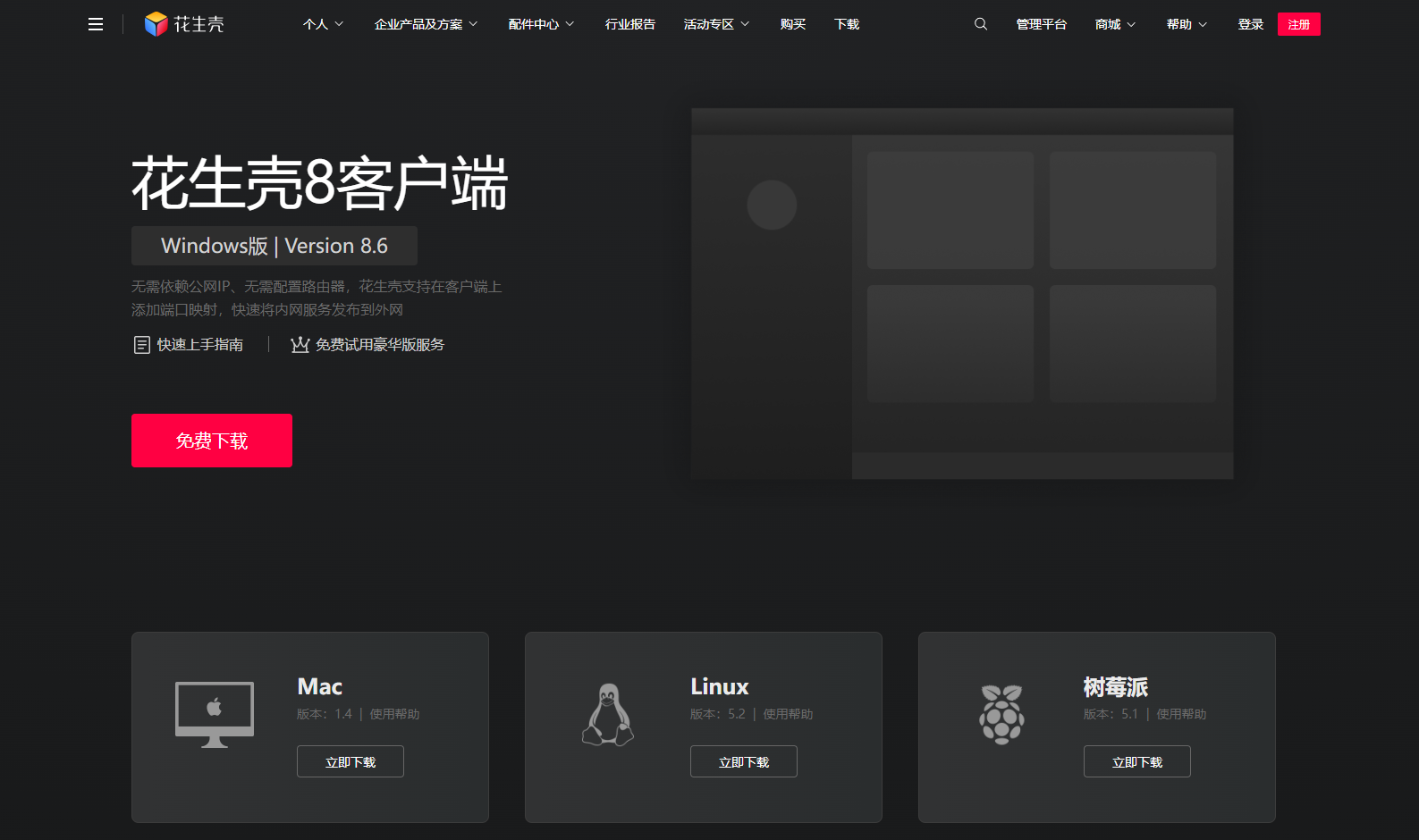The image size is (1419, 840).
Task: Expand the 配件中心 dropdown
Action: (x=541, y=24)
